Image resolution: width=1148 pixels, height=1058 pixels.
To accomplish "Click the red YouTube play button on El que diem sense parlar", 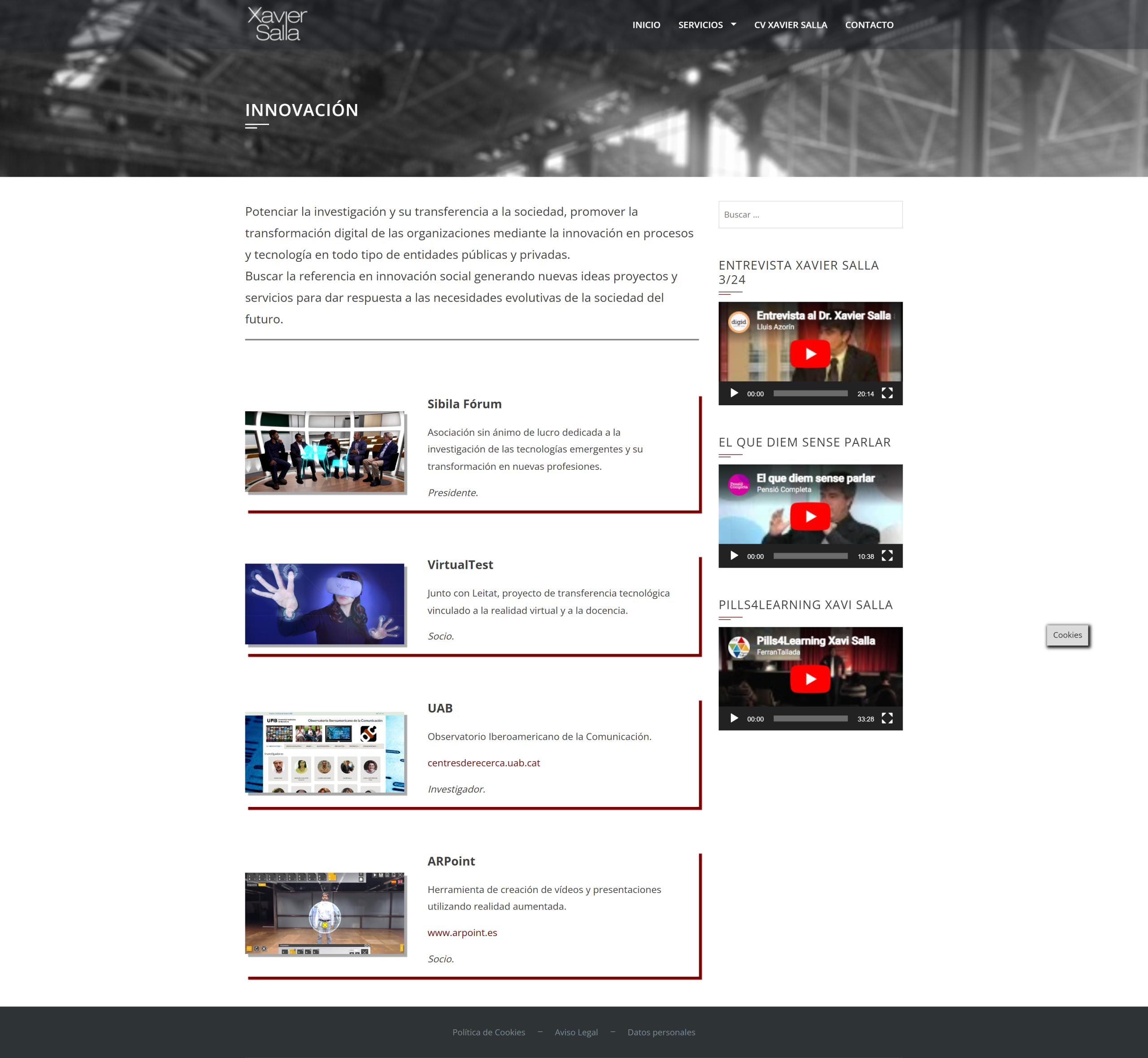I will click(x=810, y=516).
